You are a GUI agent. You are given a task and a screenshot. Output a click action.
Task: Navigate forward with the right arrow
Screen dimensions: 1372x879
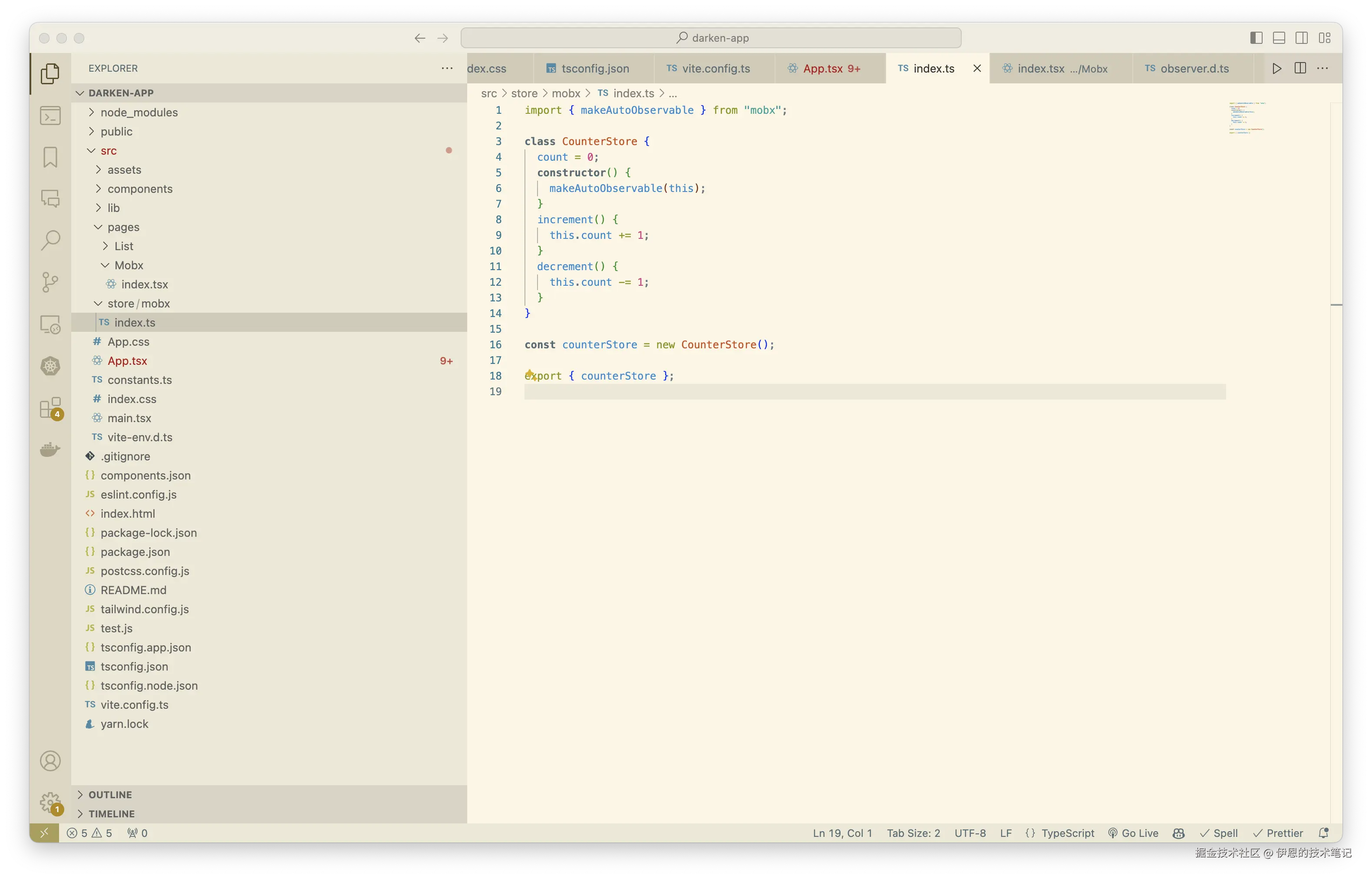coord(443,38)
